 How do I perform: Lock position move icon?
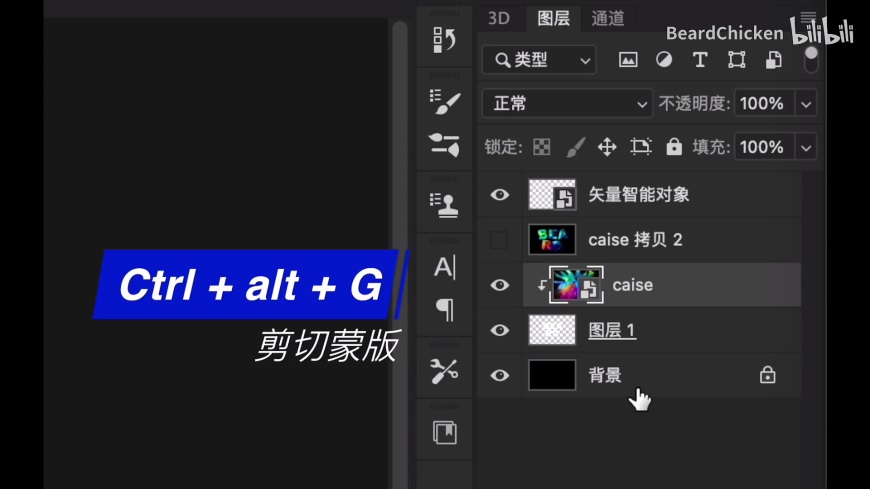[607, 147]
